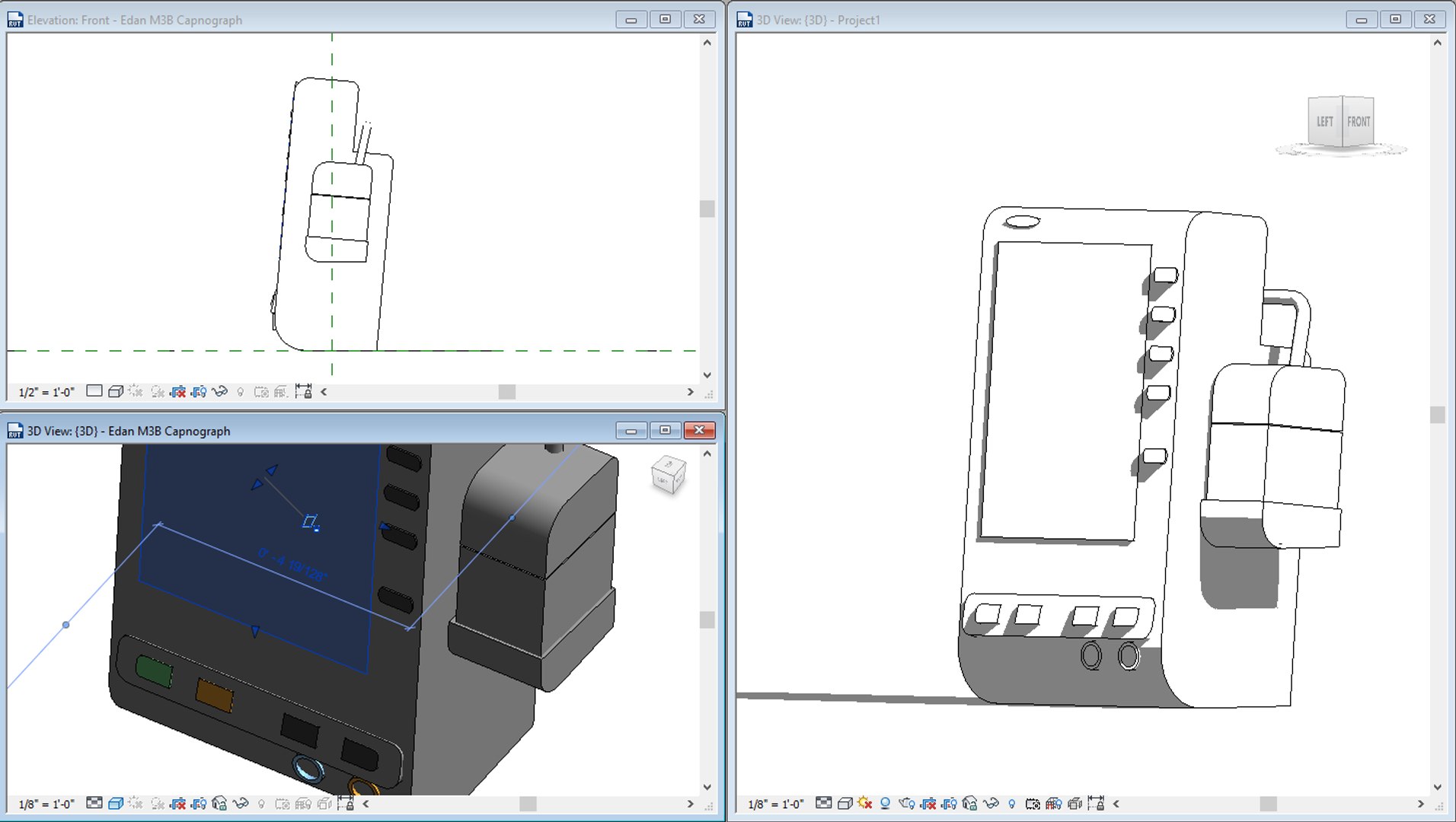Click the FRONT face of the ViewCube
This screenshot has height=822, width=1456.
tap(1358, 121)
